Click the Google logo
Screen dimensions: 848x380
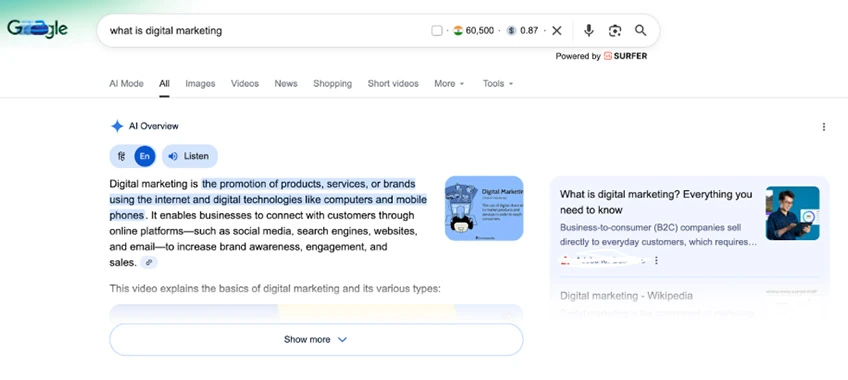pyautogui.click(x=37, y=29)
